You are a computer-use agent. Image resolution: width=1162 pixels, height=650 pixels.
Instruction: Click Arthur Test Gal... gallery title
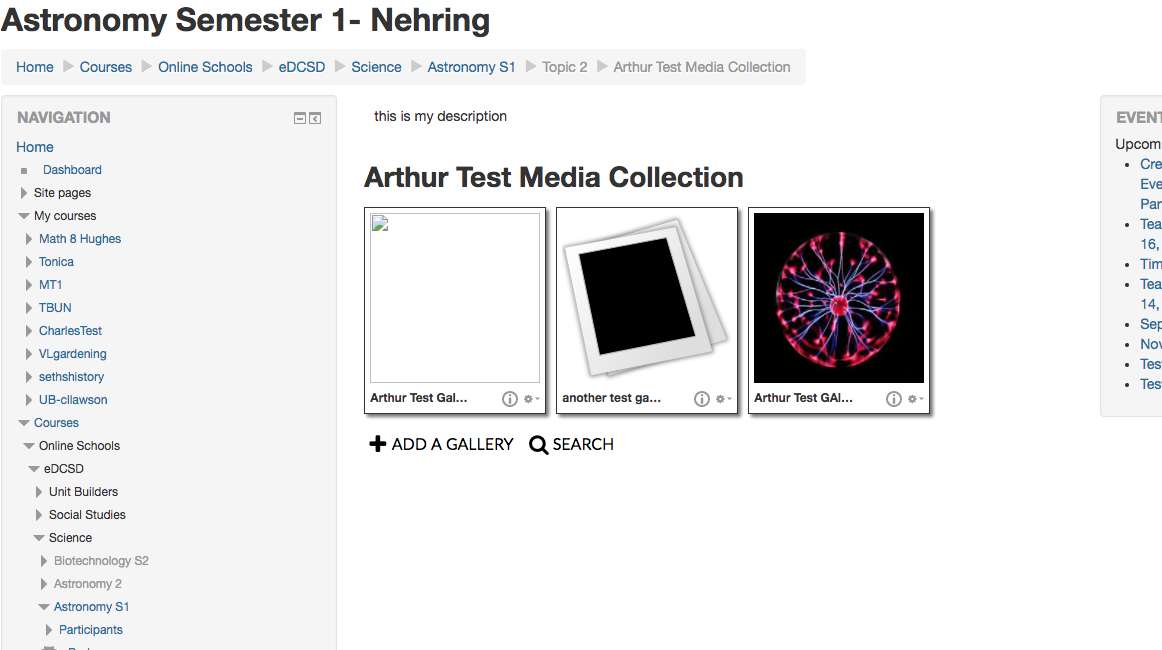(x=419, y=398)
